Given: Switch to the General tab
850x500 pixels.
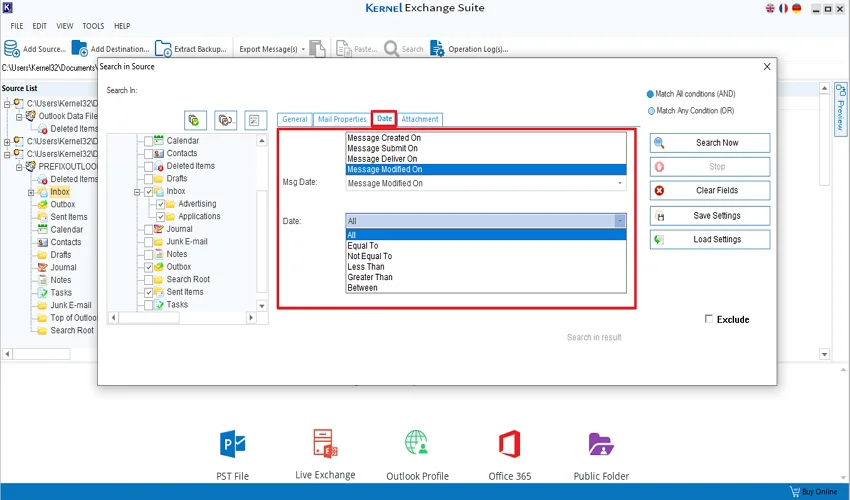Looking at the screenshot, I should point(295,119).
